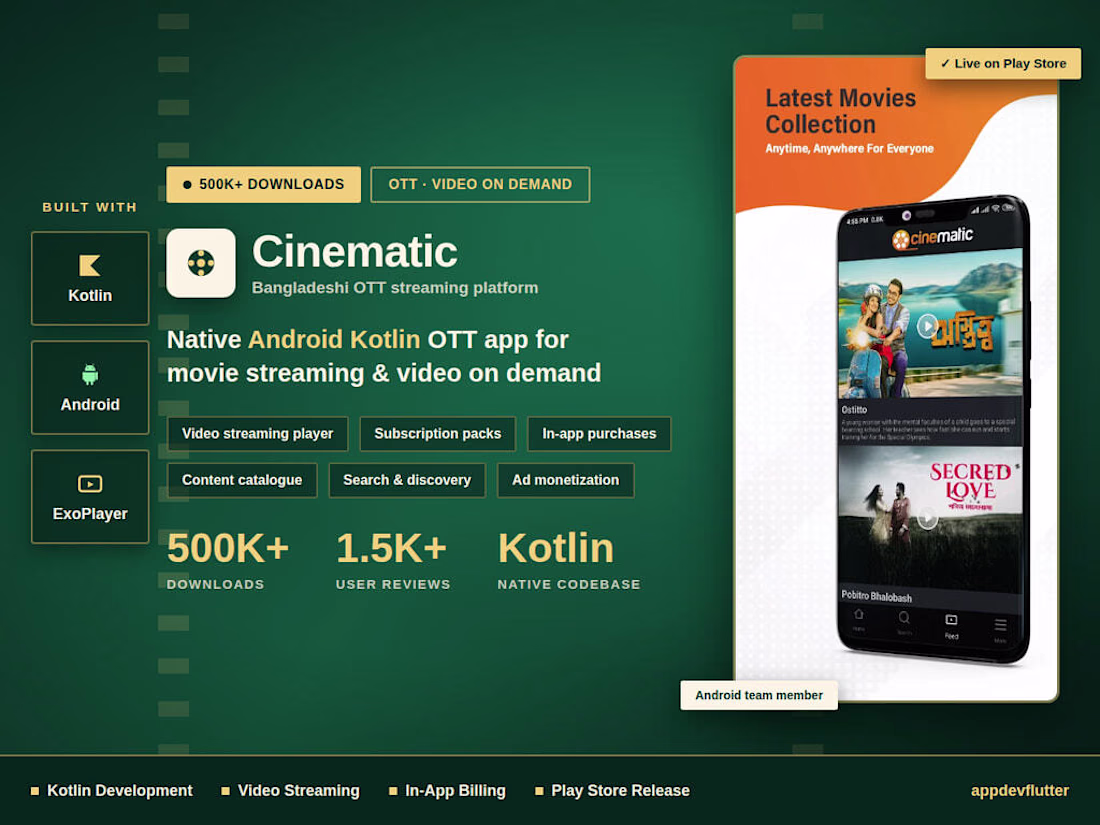Click the Latest Movies Collection heading
This screenshot has width=1100, height=825.
(x=840, y=111)
